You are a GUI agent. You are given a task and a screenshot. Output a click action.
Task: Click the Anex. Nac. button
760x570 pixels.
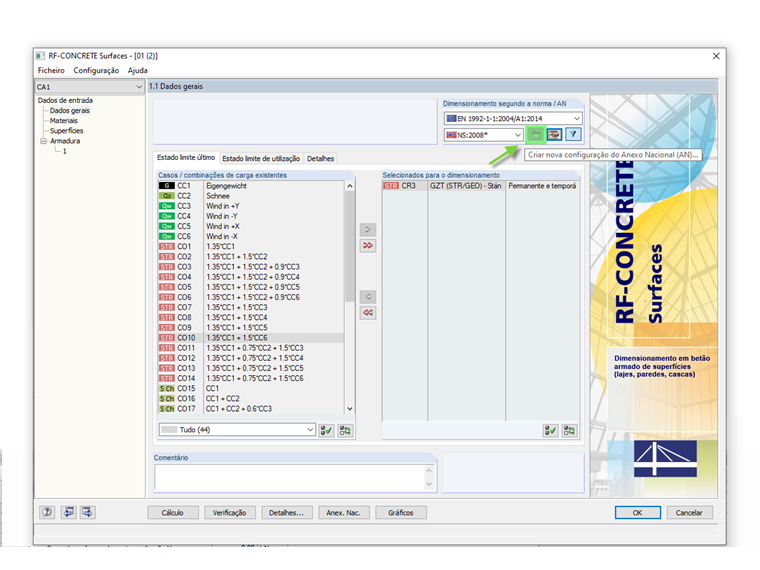click(x=344, y=512)
